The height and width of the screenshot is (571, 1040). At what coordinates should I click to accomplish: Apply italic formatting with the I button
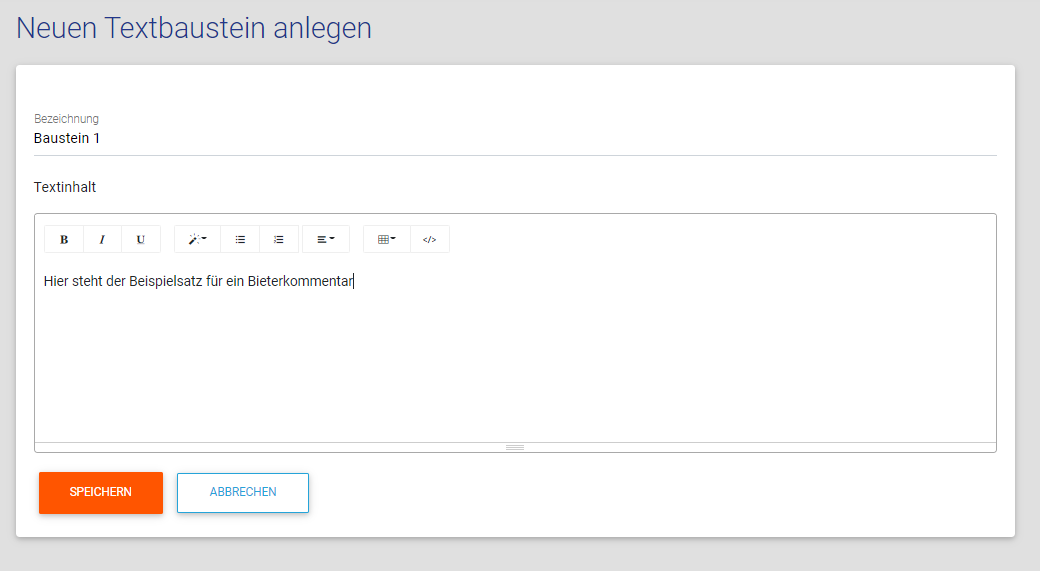(102, 240)
